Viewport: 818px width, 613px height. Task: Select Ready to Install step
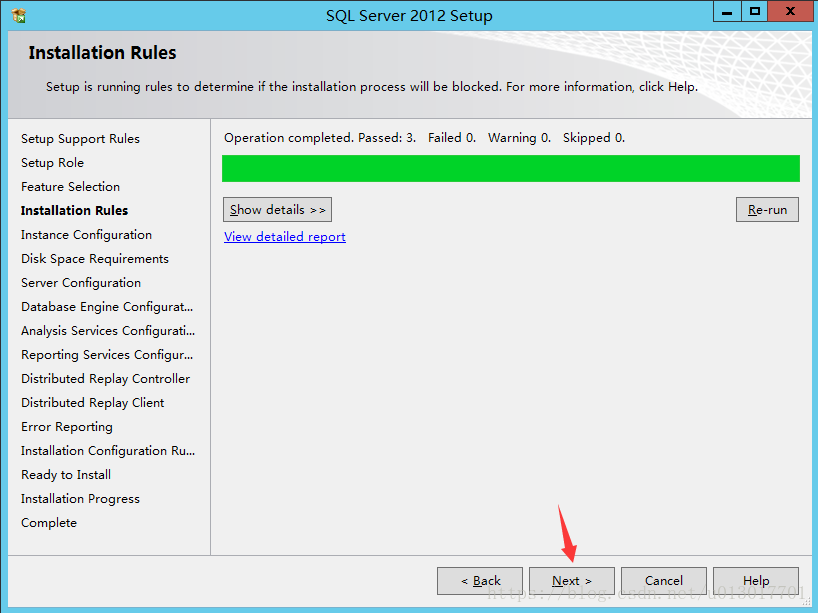(x=66, y=475)
